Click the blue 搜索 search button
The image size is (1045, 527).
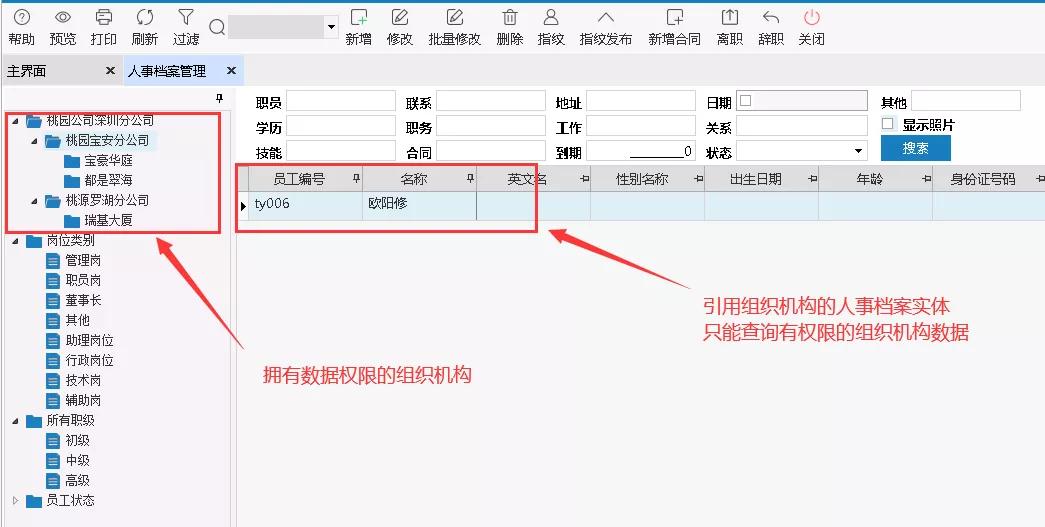[916, 148]
